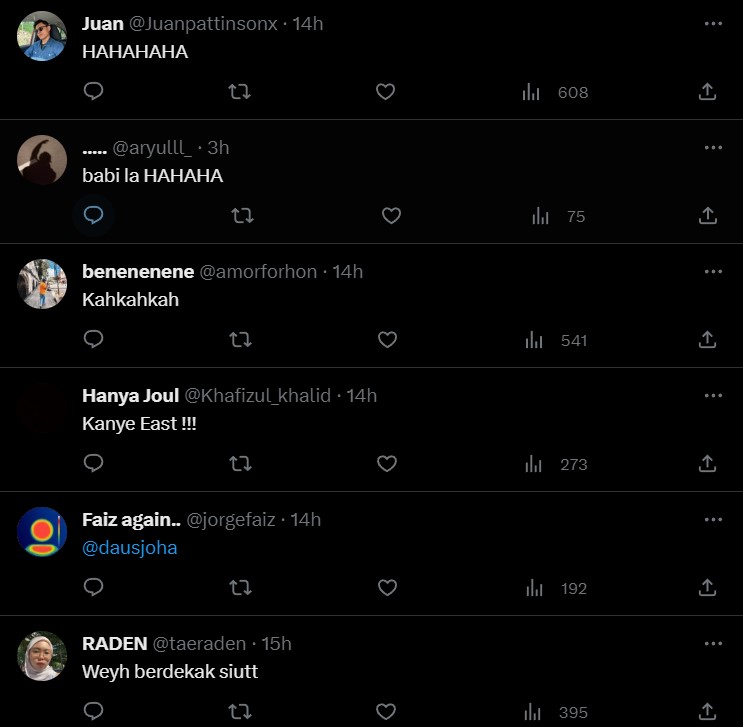Open benenenene display name profile
The image size is (743, 727).
point(138,271)
